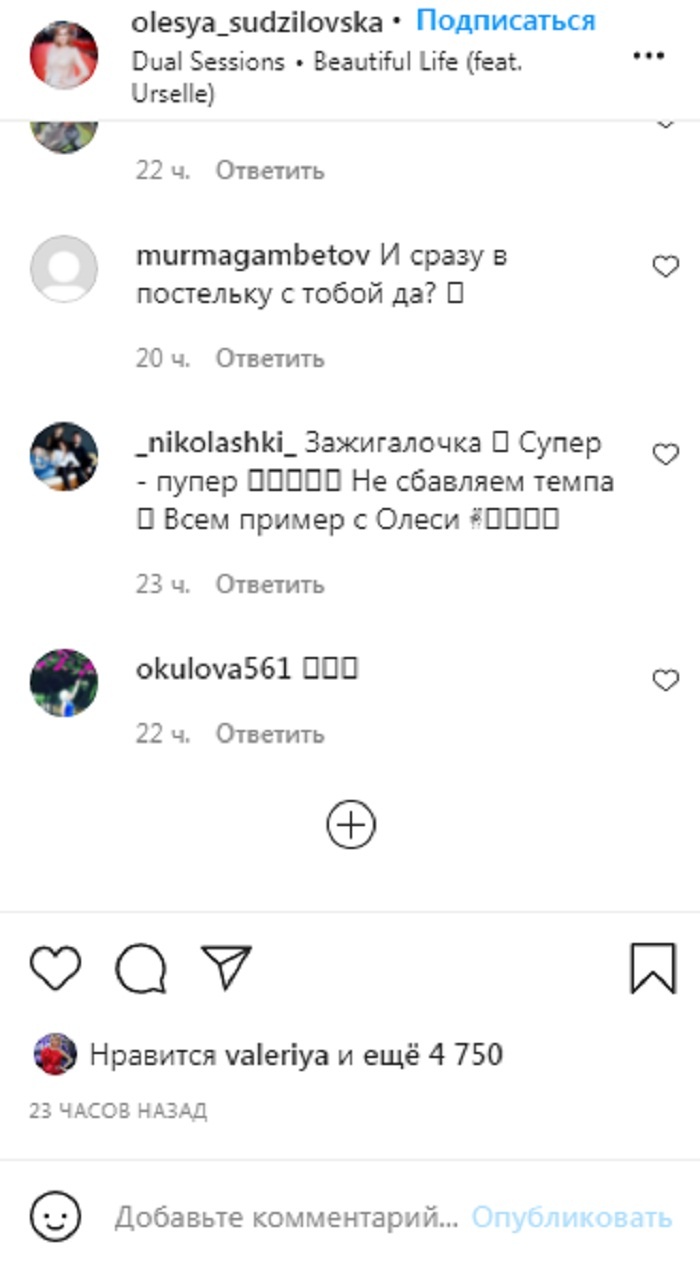Open olesya_sudzilovska profile avatar
This screenshot has height=1261, width=700.
point(64,55)
